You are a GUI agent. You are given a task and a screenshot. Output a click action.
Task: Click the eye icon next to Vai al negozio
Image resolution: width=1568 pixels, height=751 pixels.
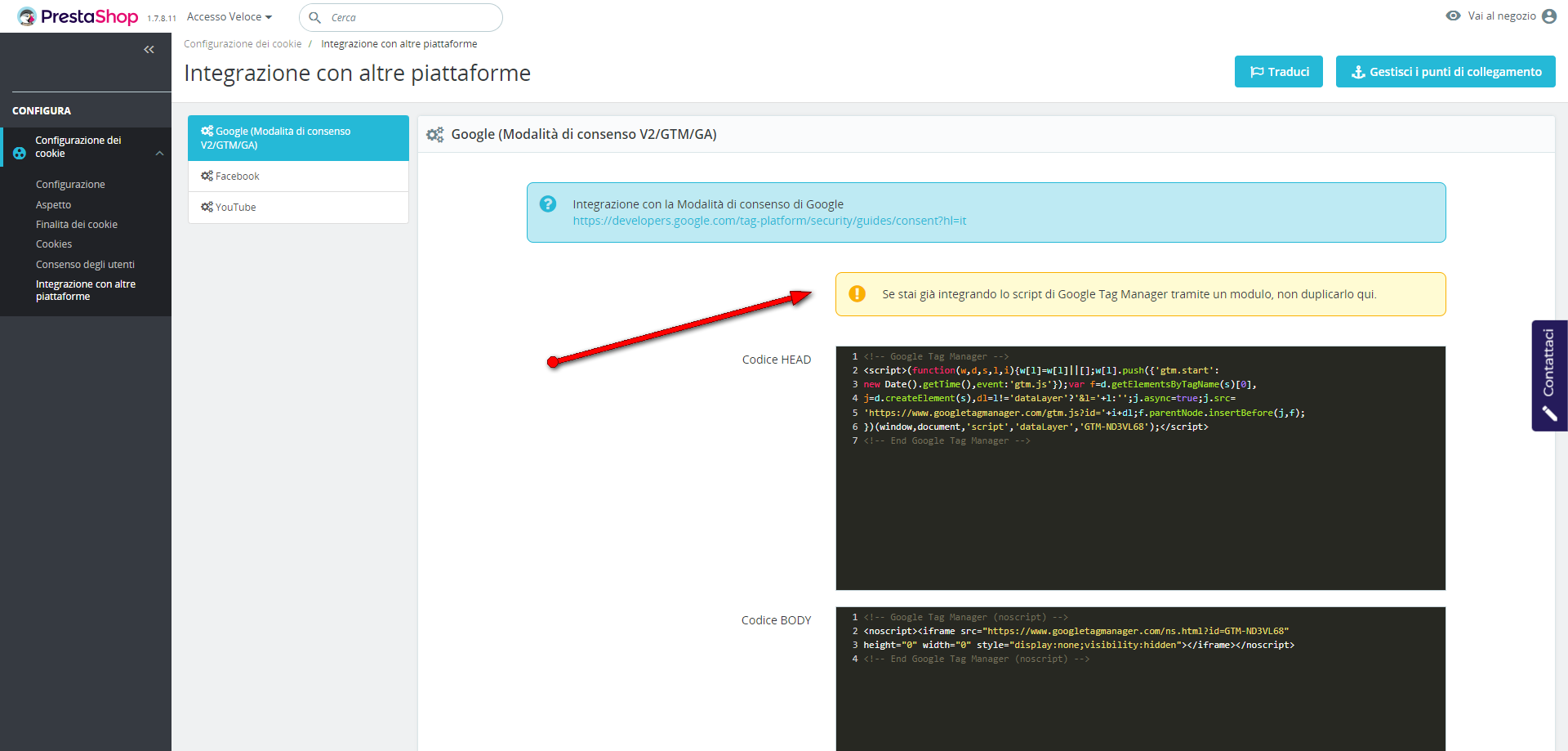point(1453,16)
